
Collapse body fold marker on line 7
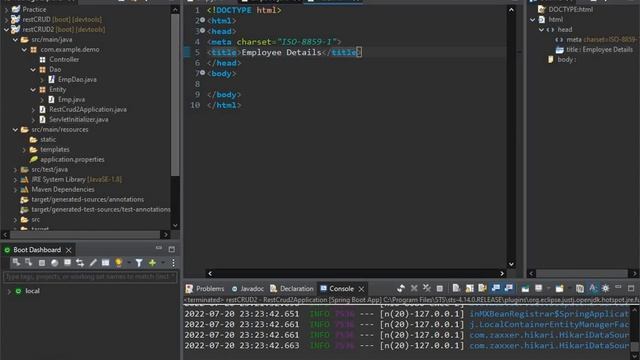point(202,73)
